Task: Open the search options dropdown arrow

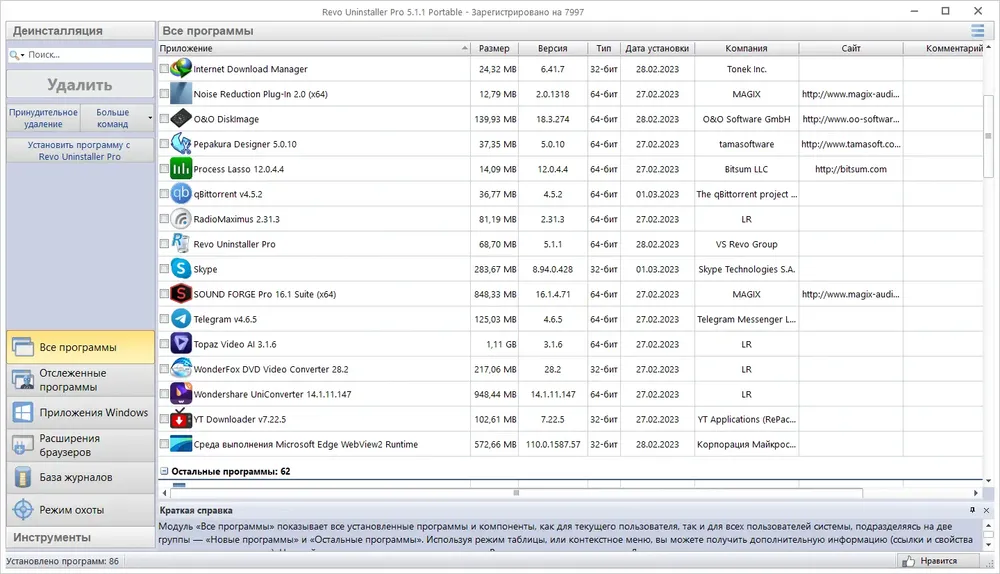Action: tap(22, 55)
